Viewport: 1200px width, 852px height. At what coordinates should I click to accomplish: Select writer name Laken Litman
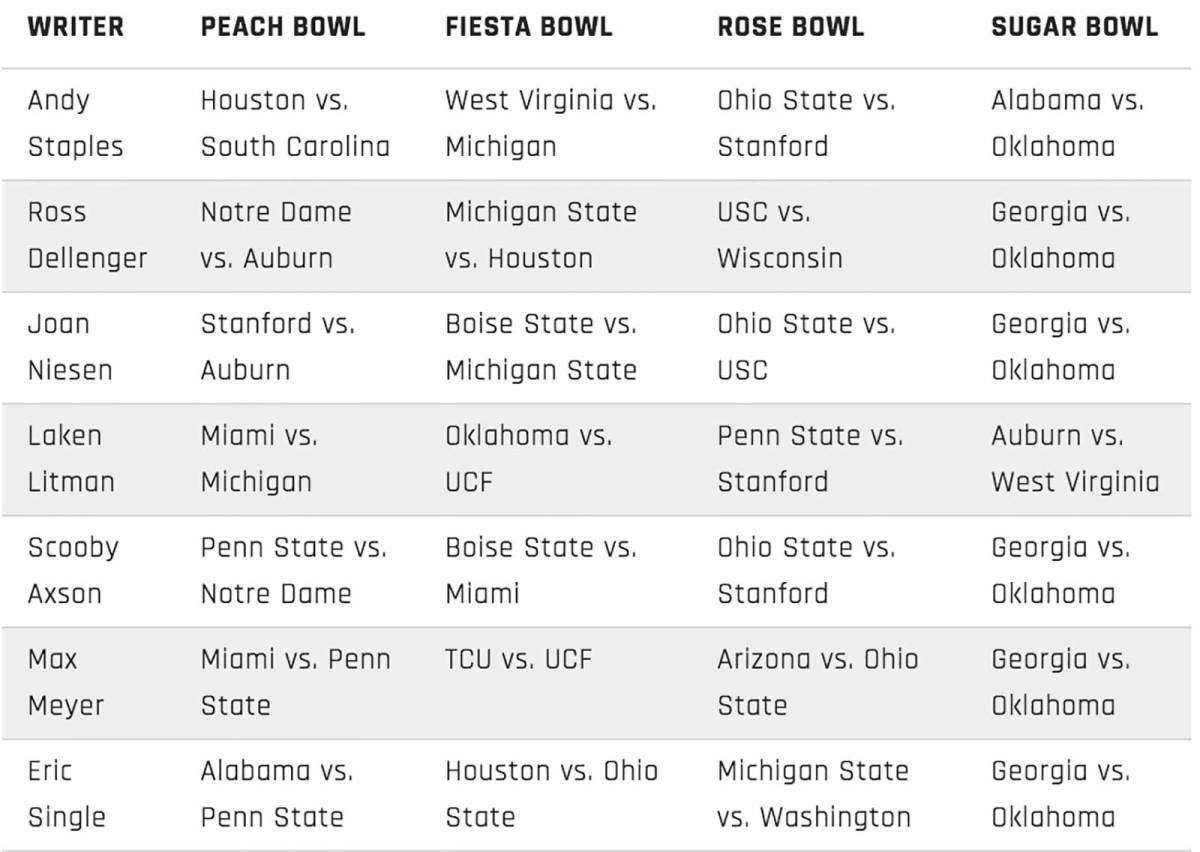pos(70,459)
